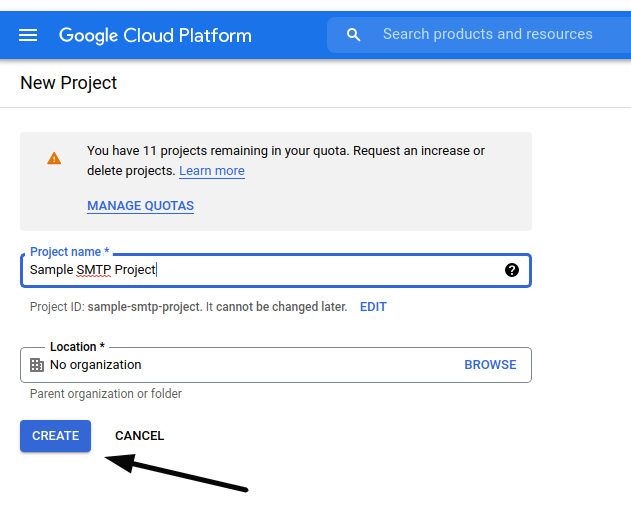Click the Project name field label
Viewport: 631px width, 510px height.
[70, 252]
